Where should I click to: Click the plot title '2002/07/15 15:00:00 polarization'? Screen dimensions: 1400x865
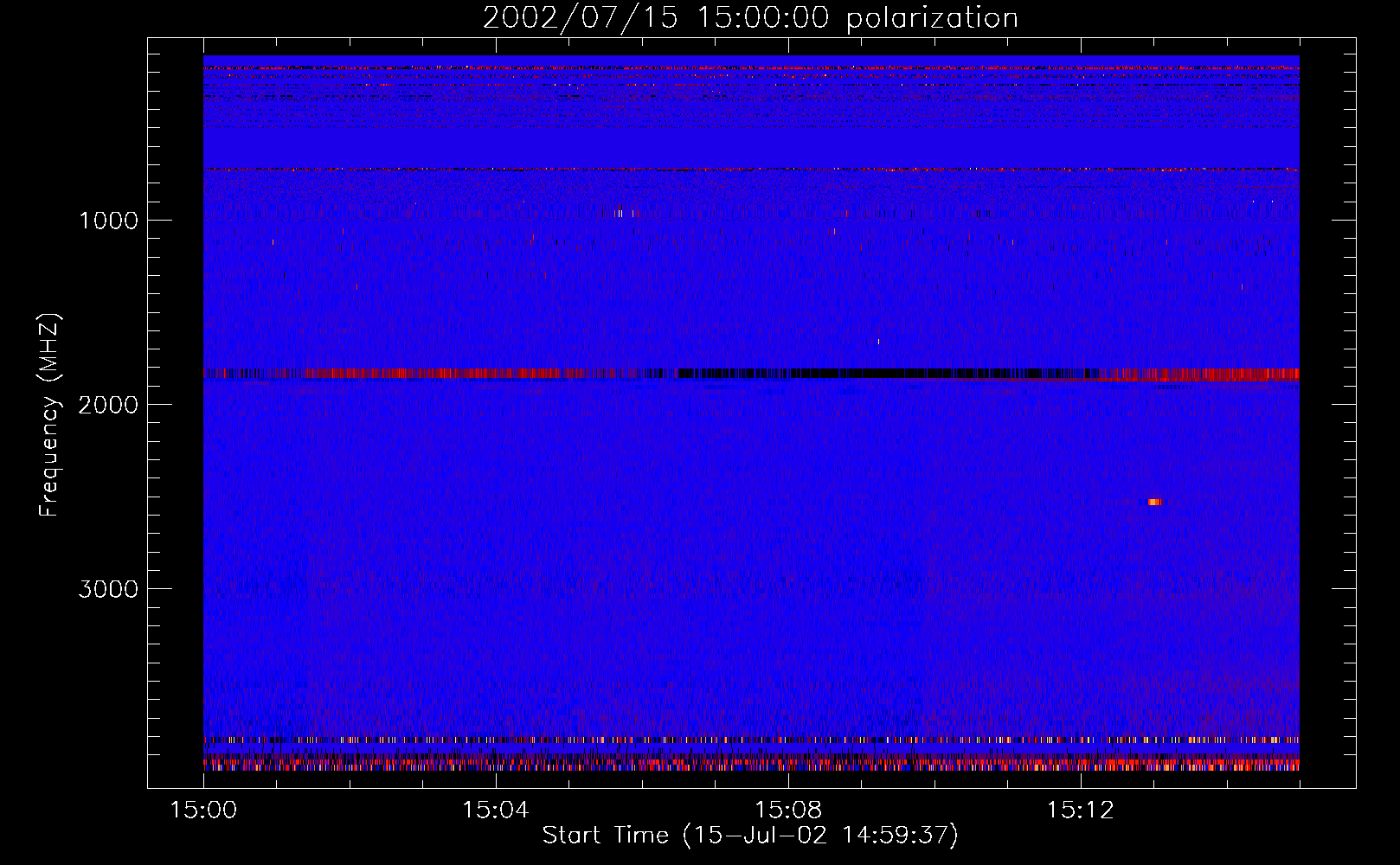point(750,17)
